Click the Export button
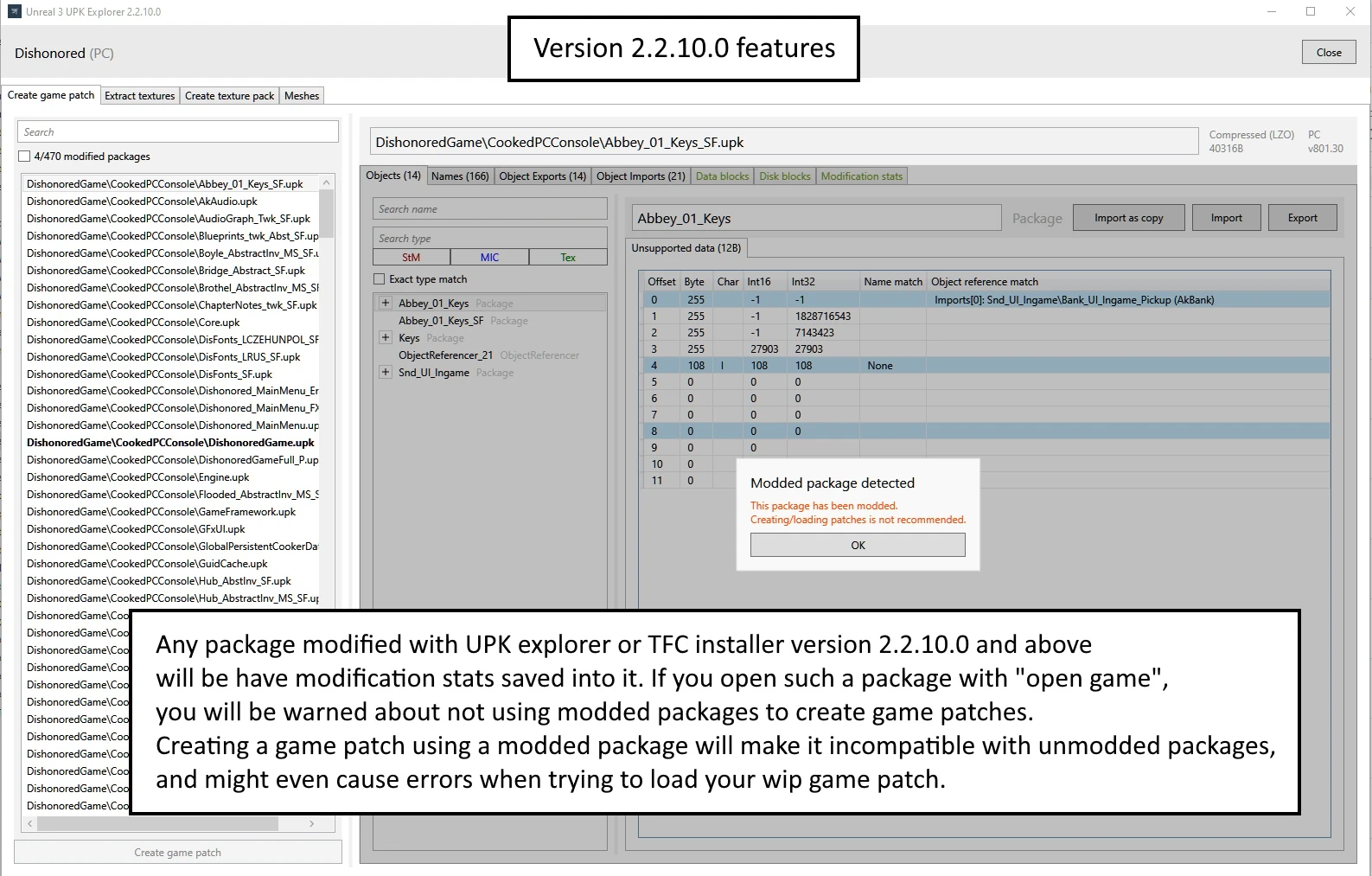This screenshot has height=876, width=1372. coord(1302,218)
